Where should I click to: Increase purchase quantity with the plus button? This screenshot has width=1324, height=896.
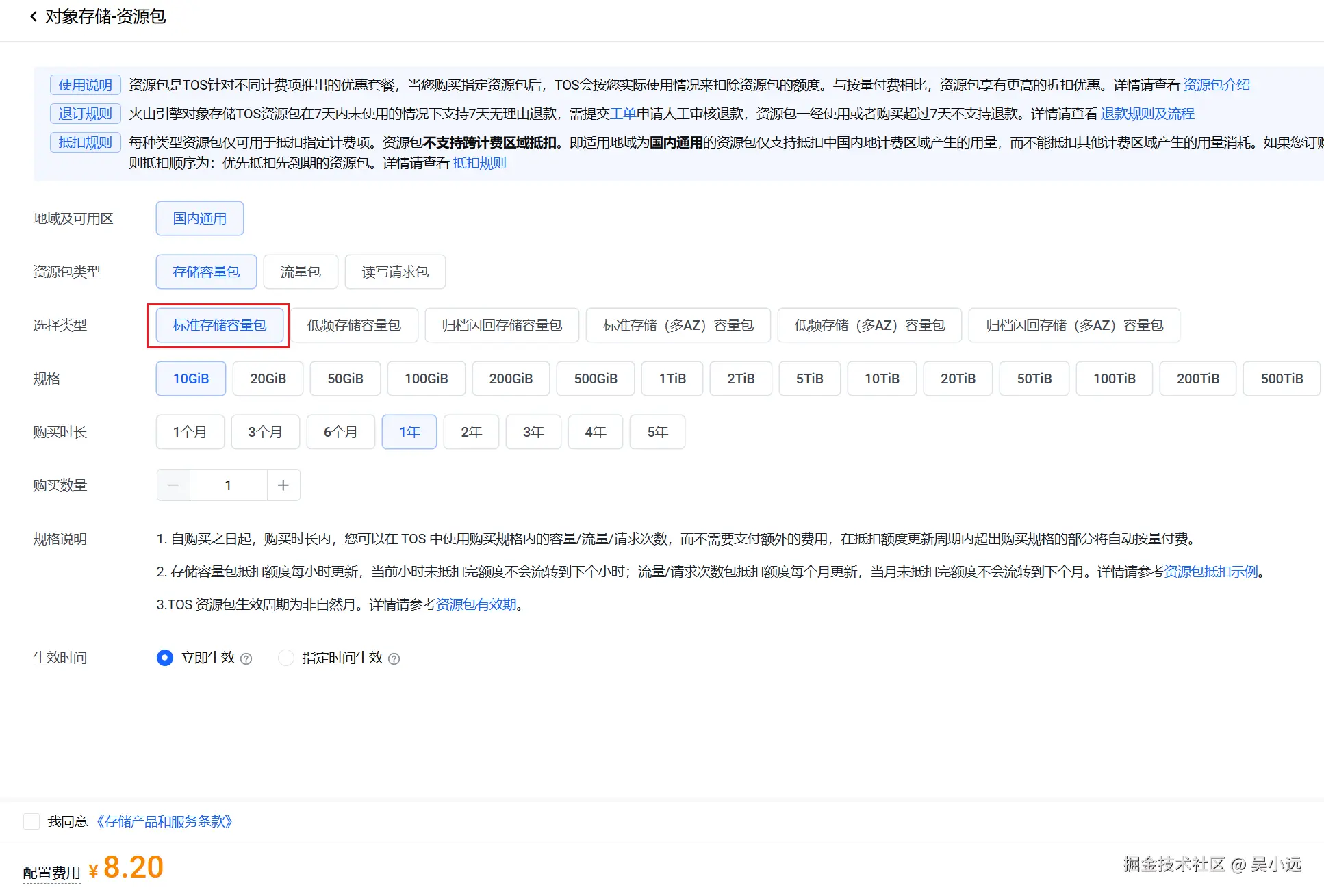(283, 485)
